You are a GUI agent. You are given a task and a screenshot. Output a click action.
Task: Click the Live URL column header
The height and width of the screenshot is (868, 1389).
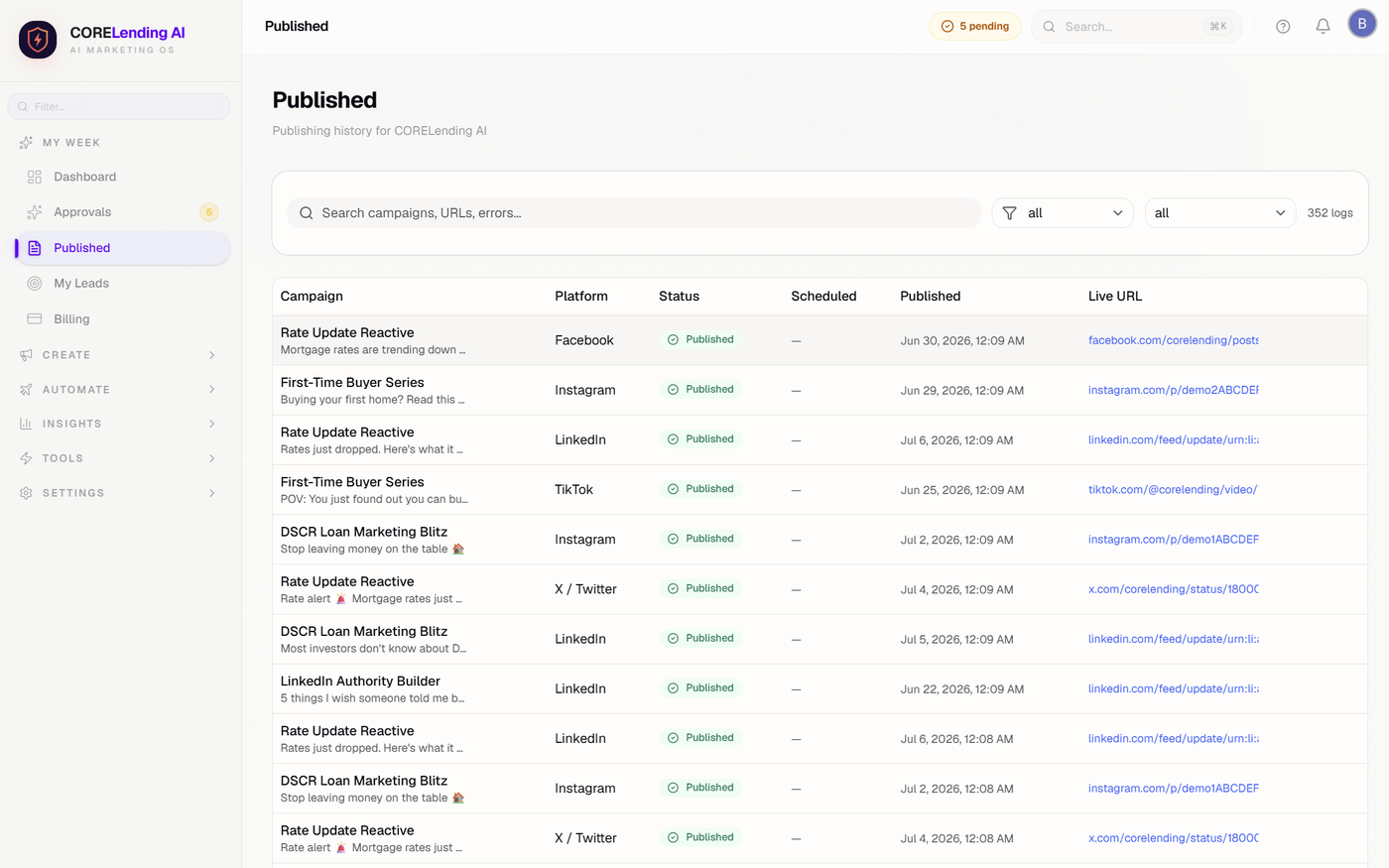tap(1115, 296)
